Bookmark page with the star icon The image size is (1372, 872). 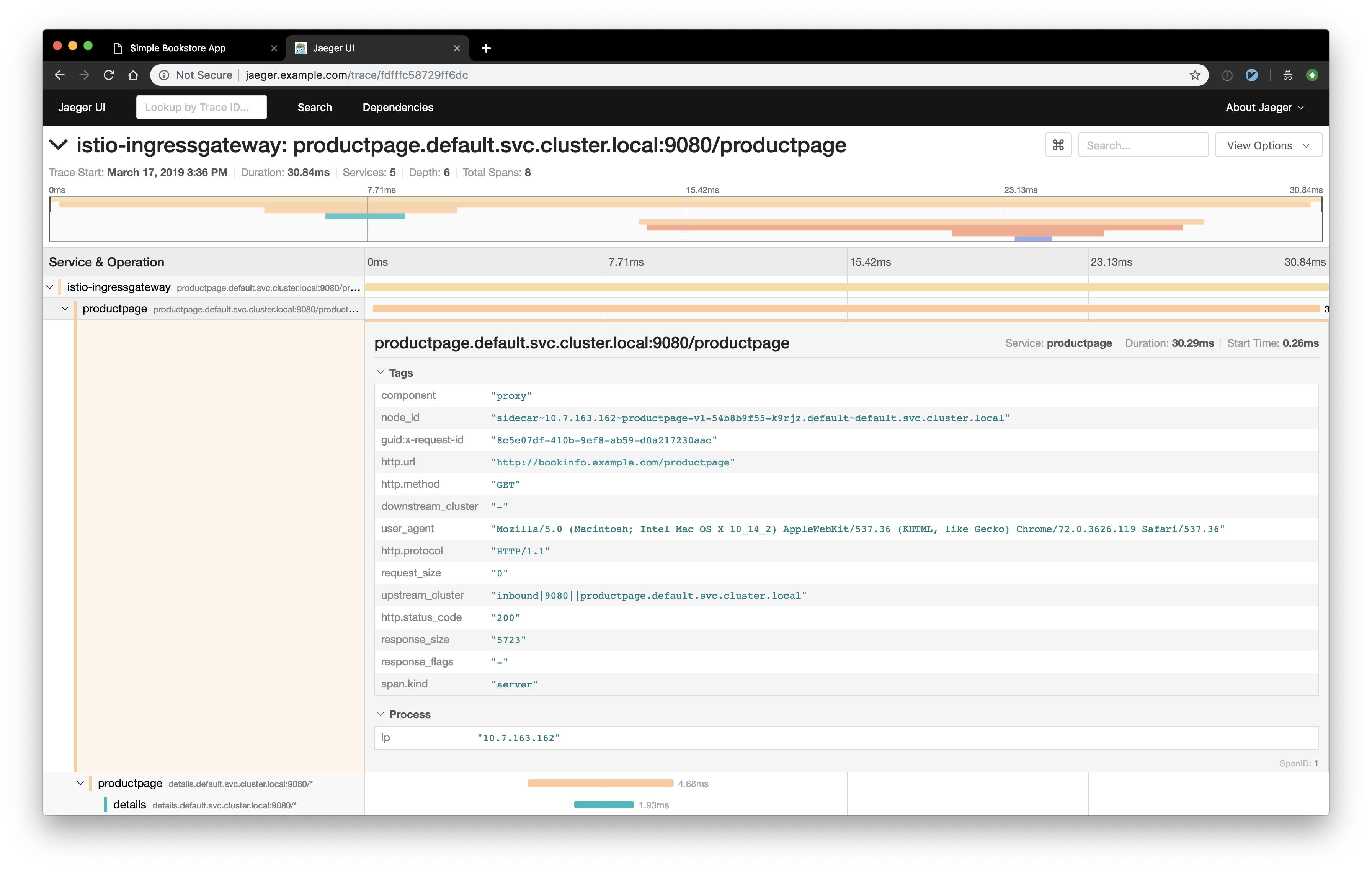1195,75
